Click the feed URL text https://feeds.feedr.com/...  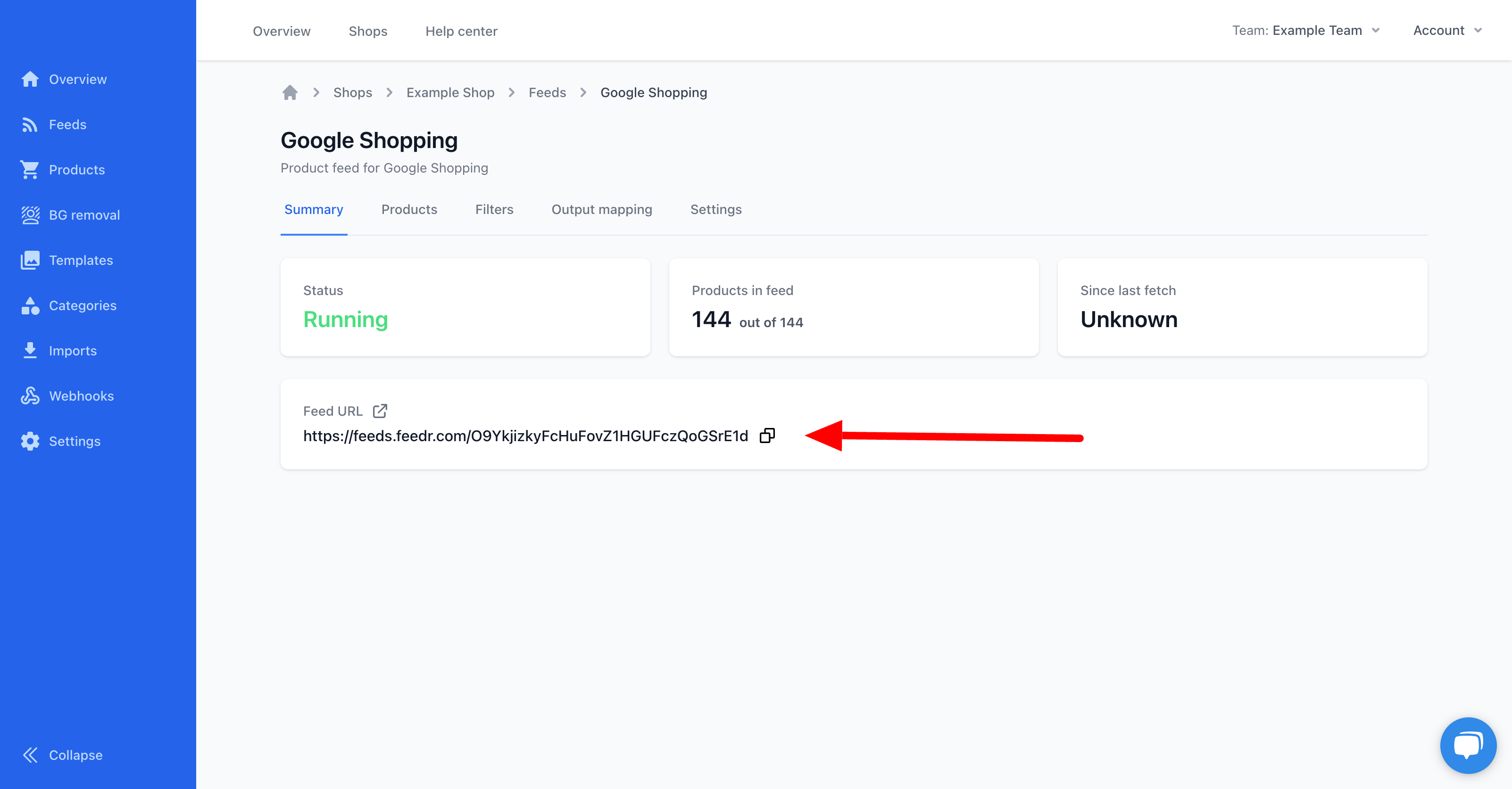pyautogui.click(x=525, y=436)
